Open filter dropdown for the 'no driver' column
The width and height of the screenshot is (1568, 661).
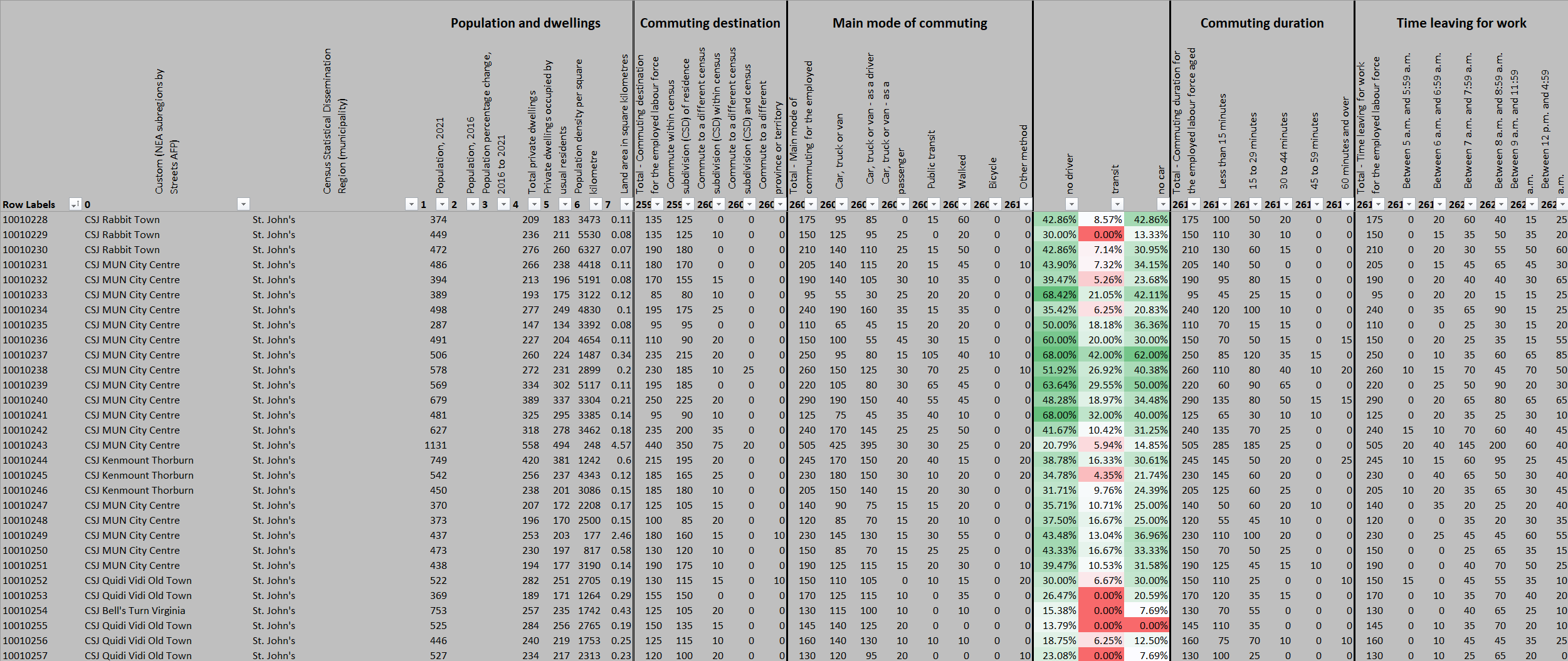point(1071,204)
